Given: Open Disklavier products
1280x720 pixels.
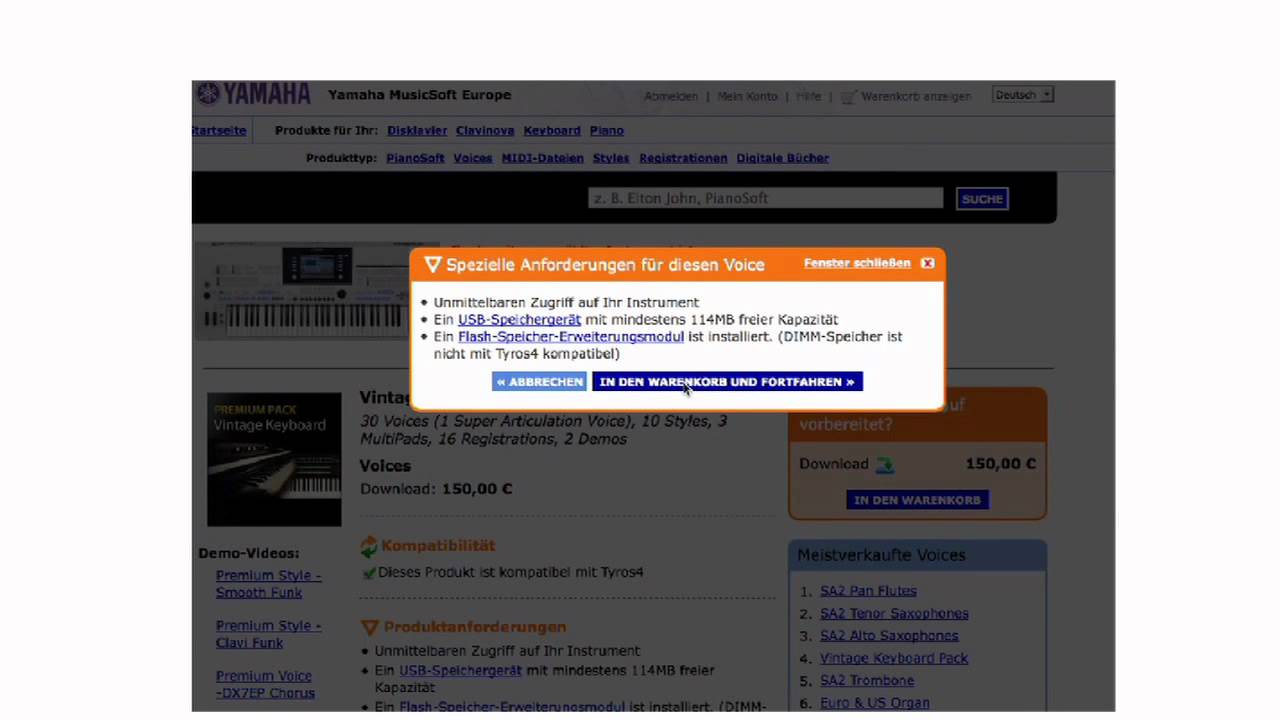Looking at the screenshot, I should [417, 130].
